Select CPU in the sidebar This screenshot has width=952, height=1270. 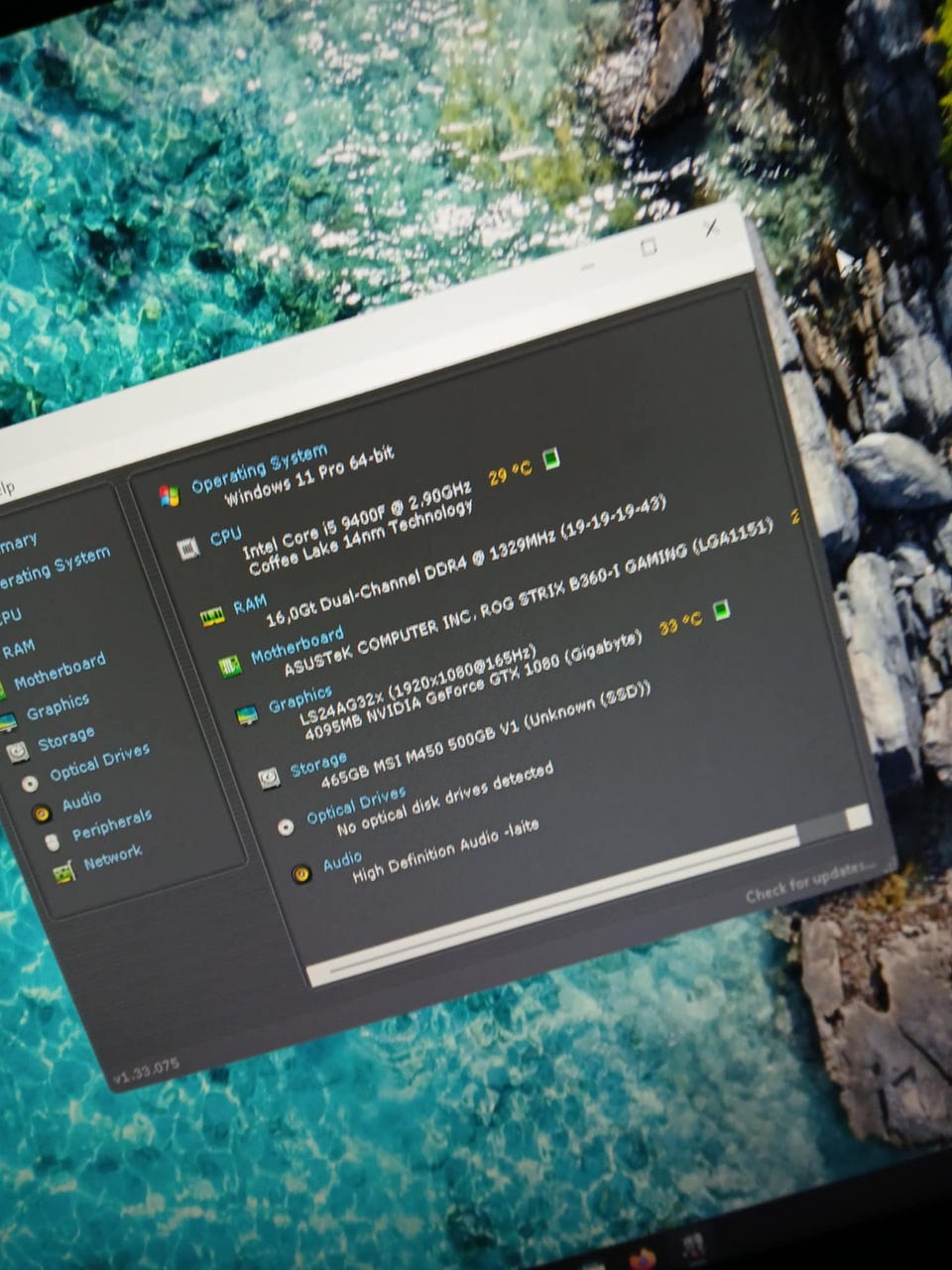click(10, 617)
